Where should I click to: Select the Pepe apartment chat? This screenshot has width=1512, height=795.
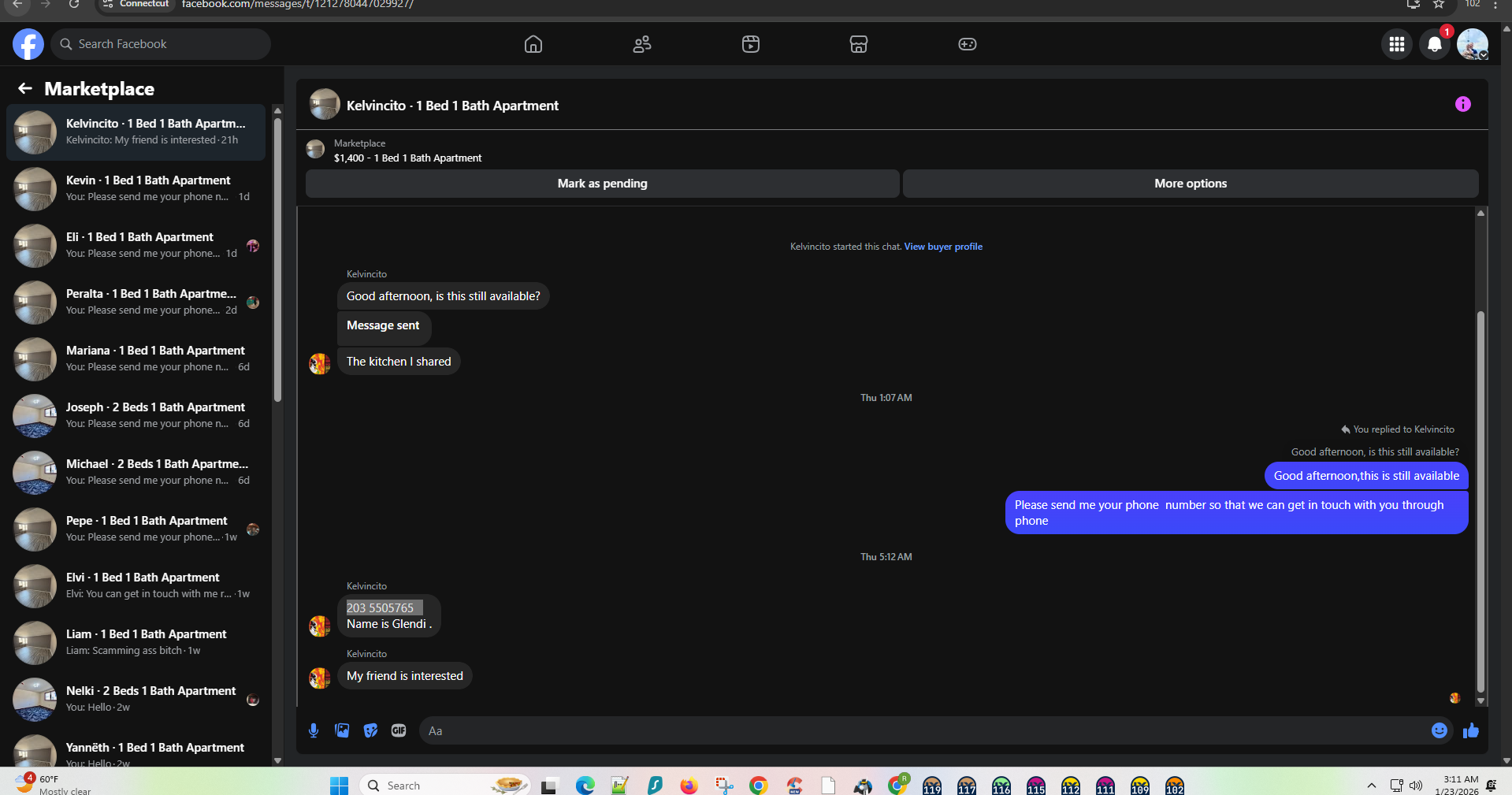(x=136, y=529)
